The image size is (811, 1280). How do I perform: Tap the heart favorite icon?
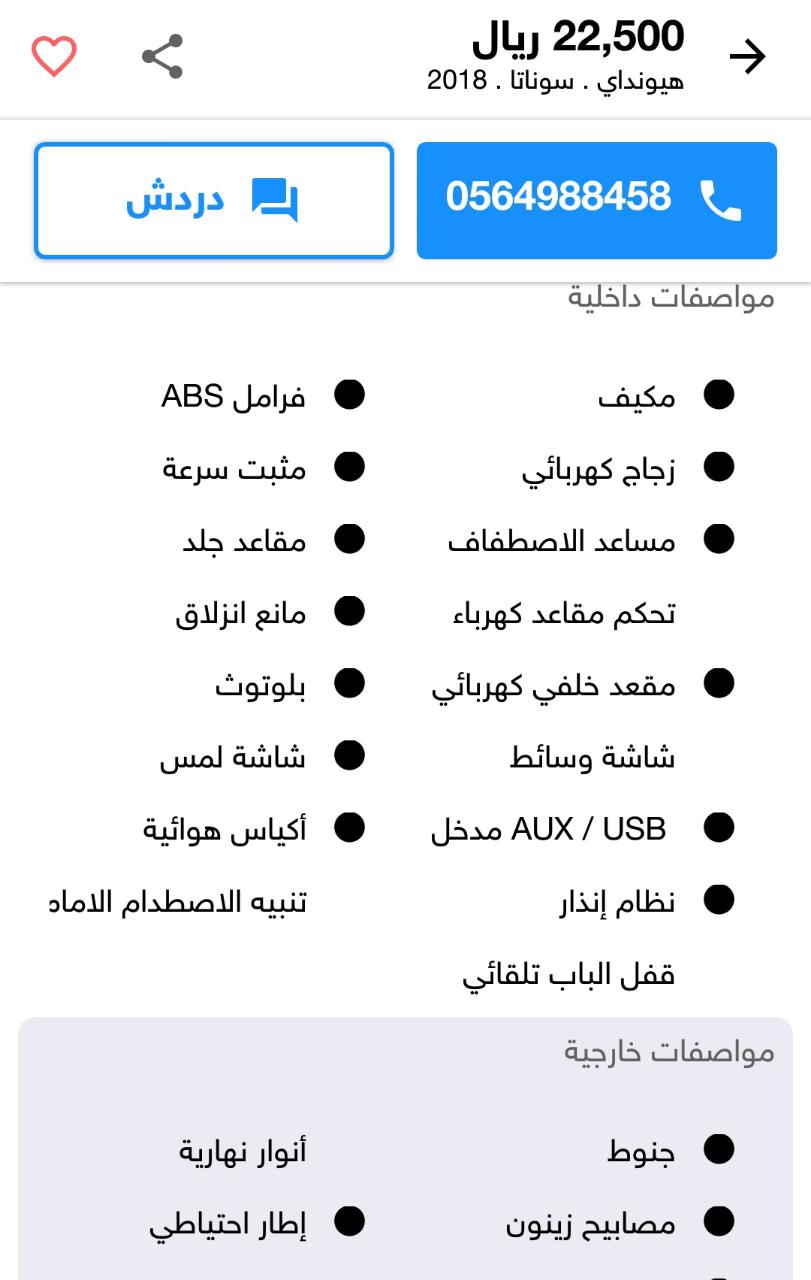tap(54, 57)
